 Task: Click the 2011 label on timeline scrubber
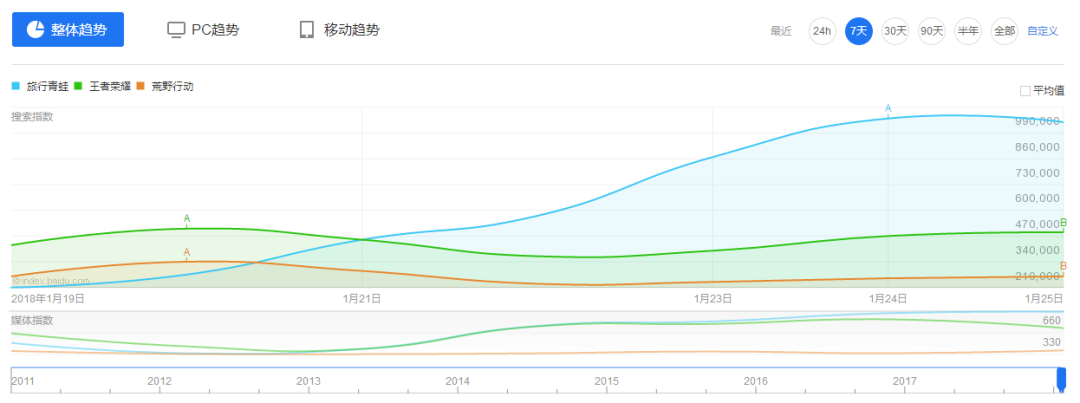pyautogui.click(x=23, y=381)
